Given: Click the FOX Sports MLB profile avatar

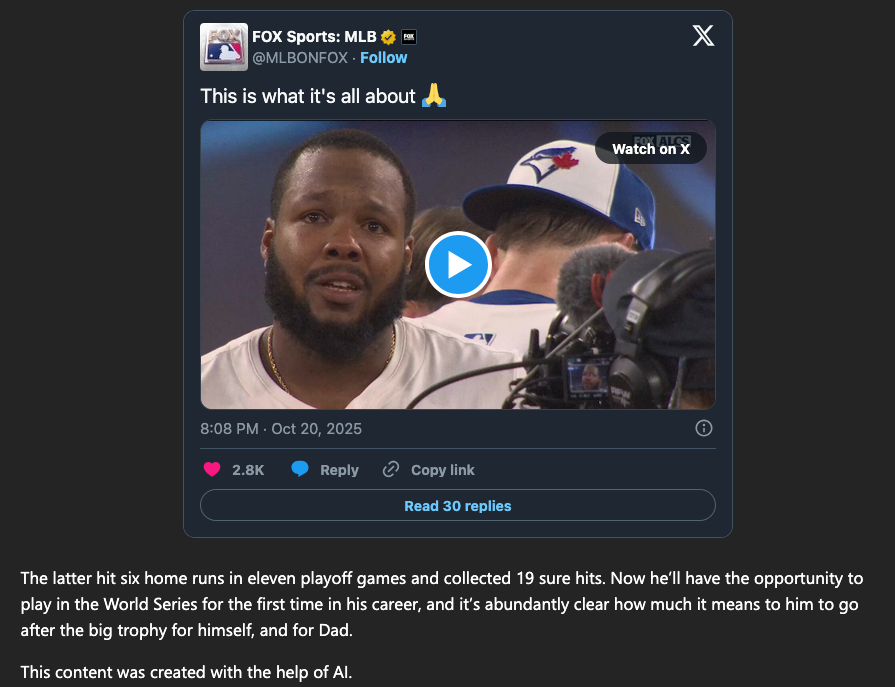Looking at the screenshot, I should (224, 47).
